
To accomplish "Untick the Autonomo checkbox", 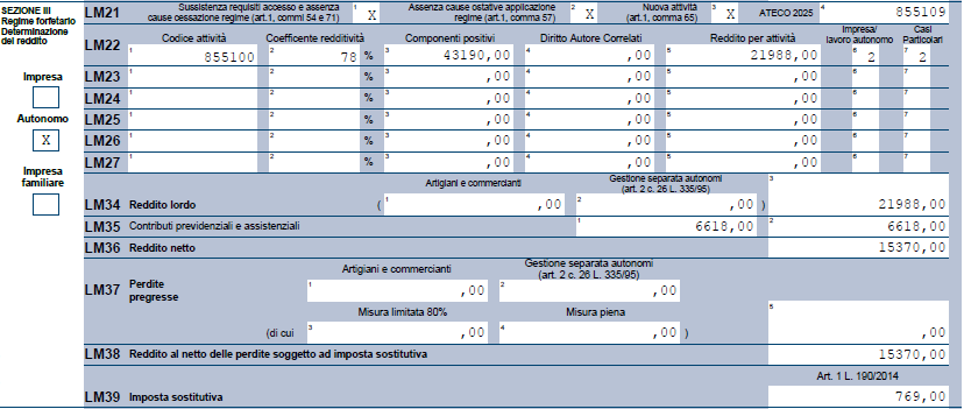I will point(46,140).
